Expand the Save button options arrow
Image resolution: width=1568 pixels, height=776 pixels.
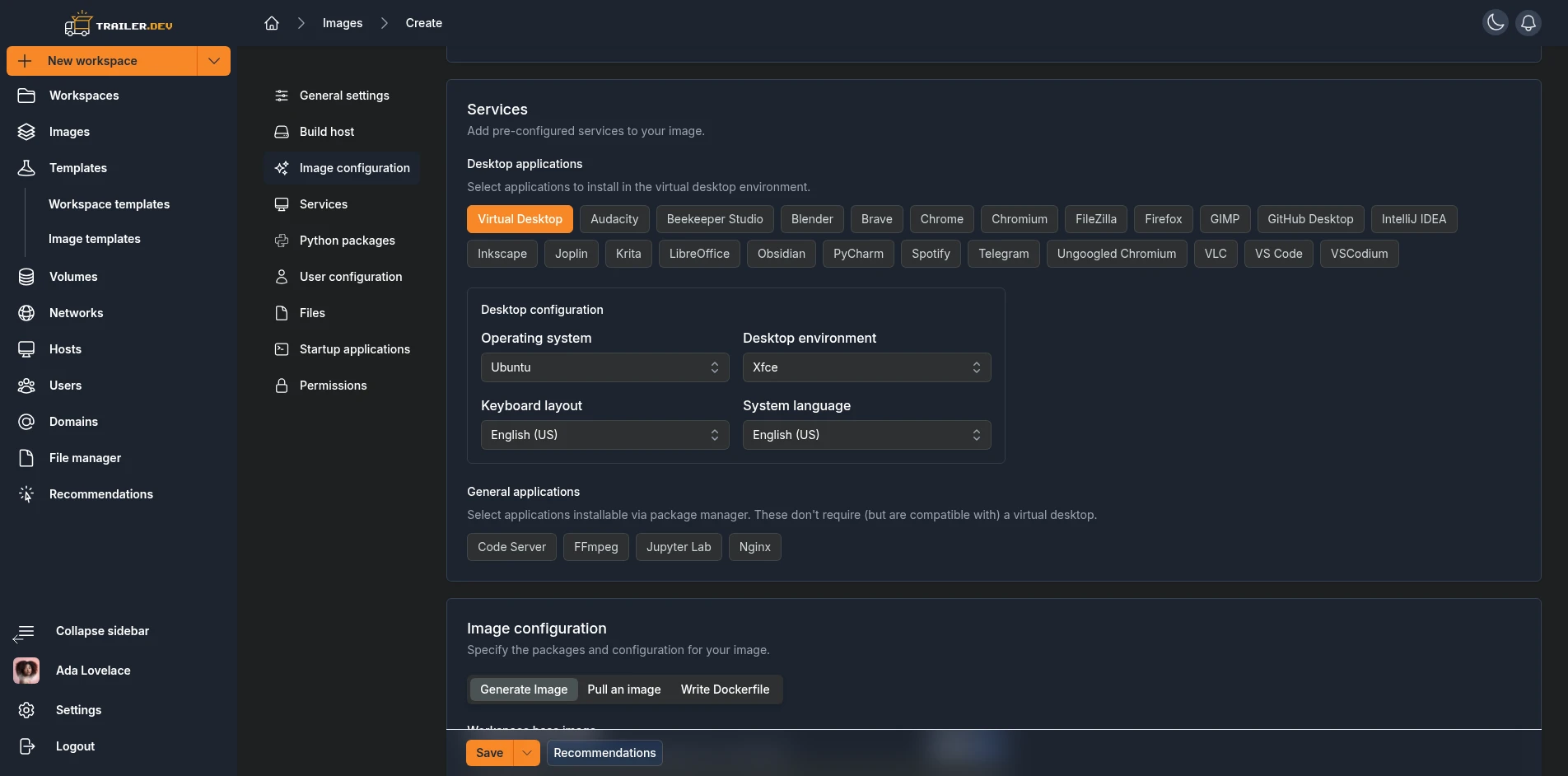click(x=527, y=753)
